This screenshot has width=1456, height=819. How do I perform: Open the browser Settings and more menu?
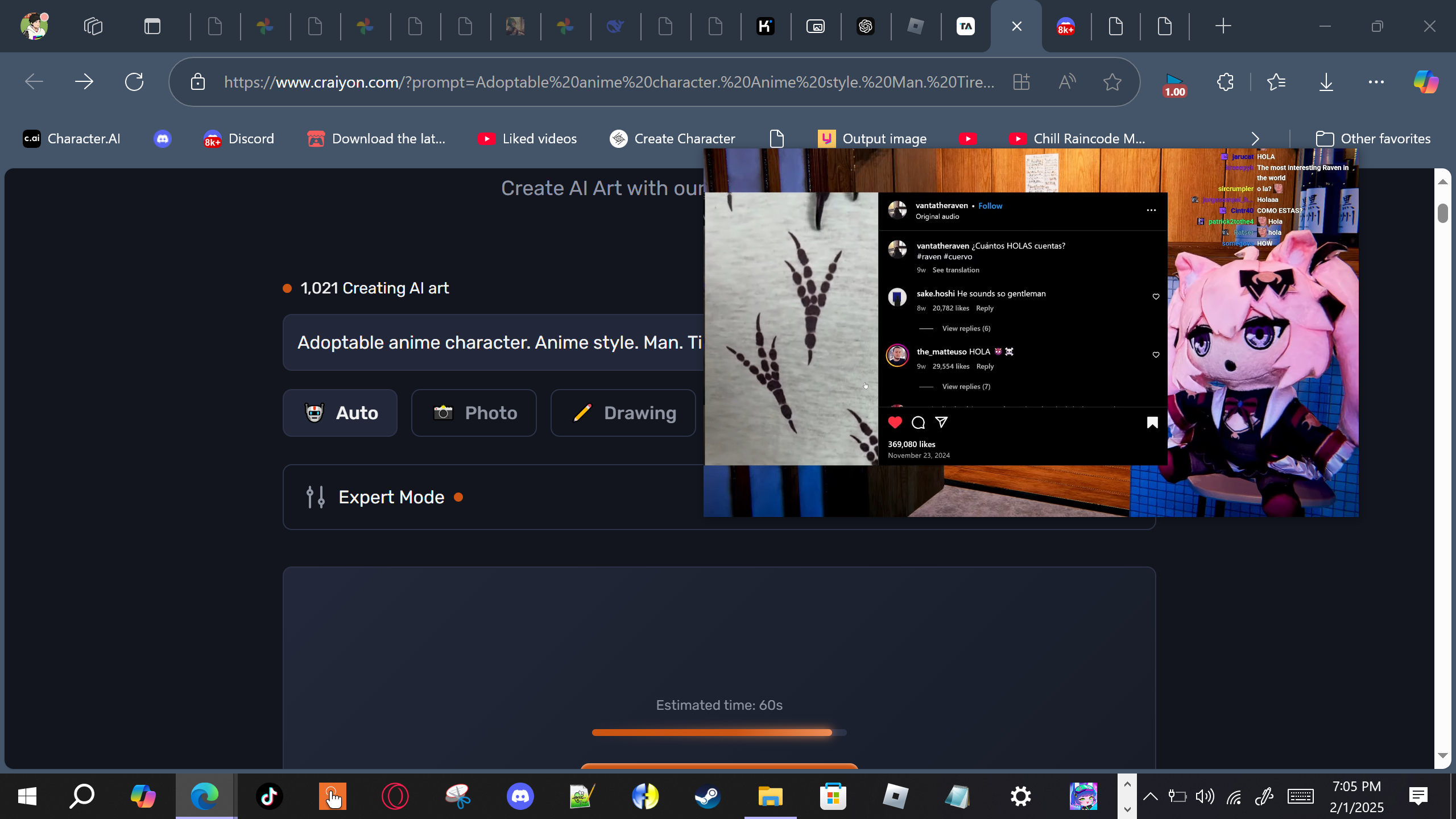(1376, 82)
